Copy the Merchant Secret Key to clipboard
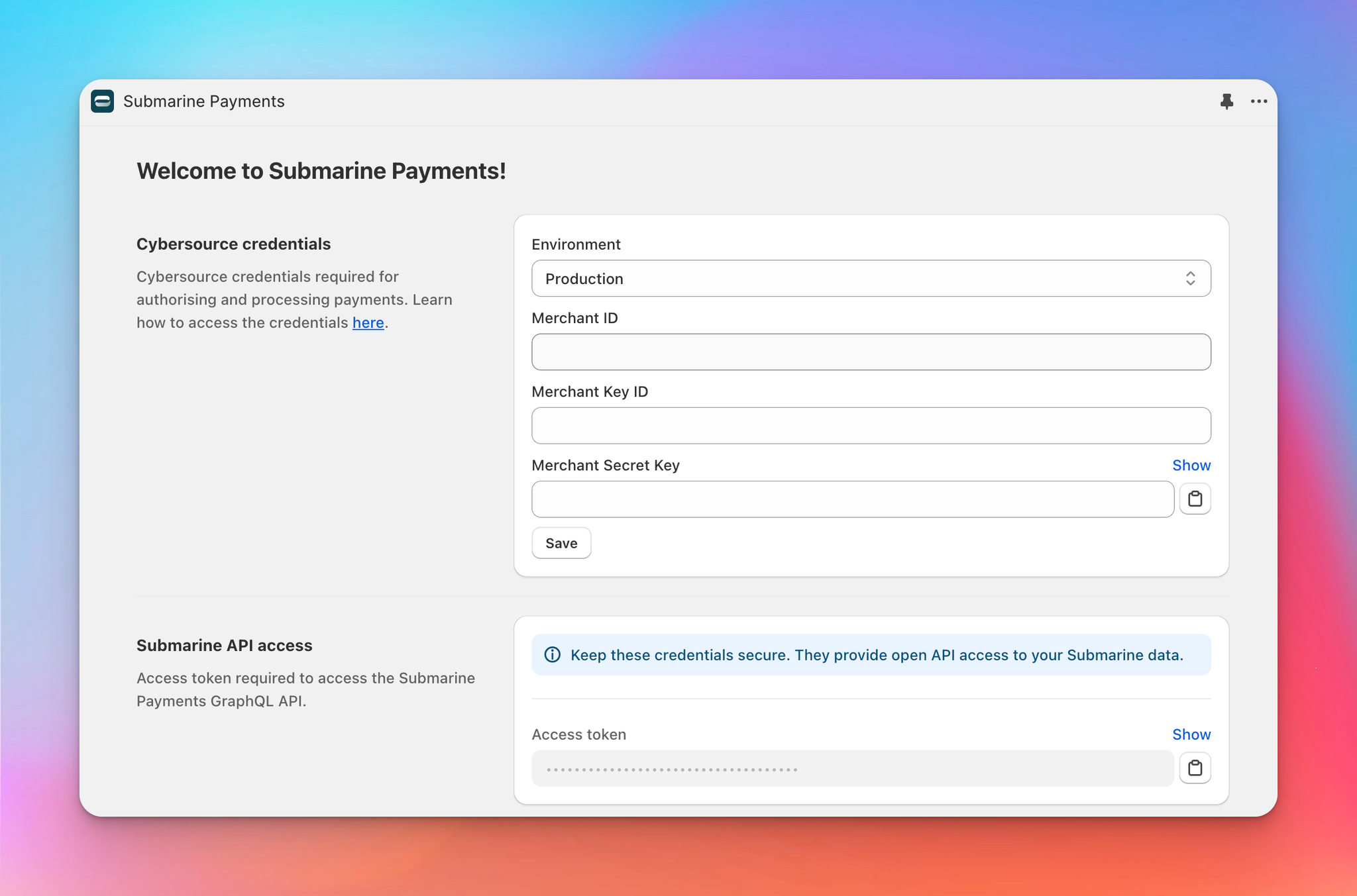This screenshot has width=1357, height=896. click(1195, 499)
